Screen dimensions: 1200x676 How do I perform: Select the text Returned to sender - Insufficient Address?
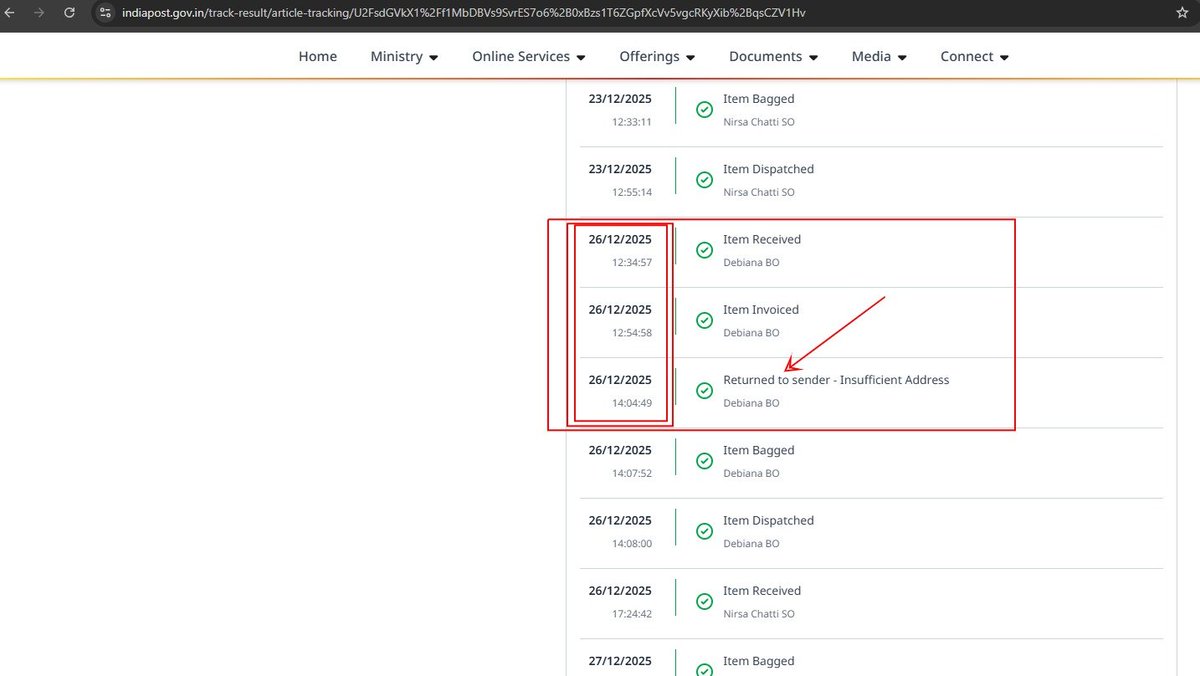pos(836,380)
